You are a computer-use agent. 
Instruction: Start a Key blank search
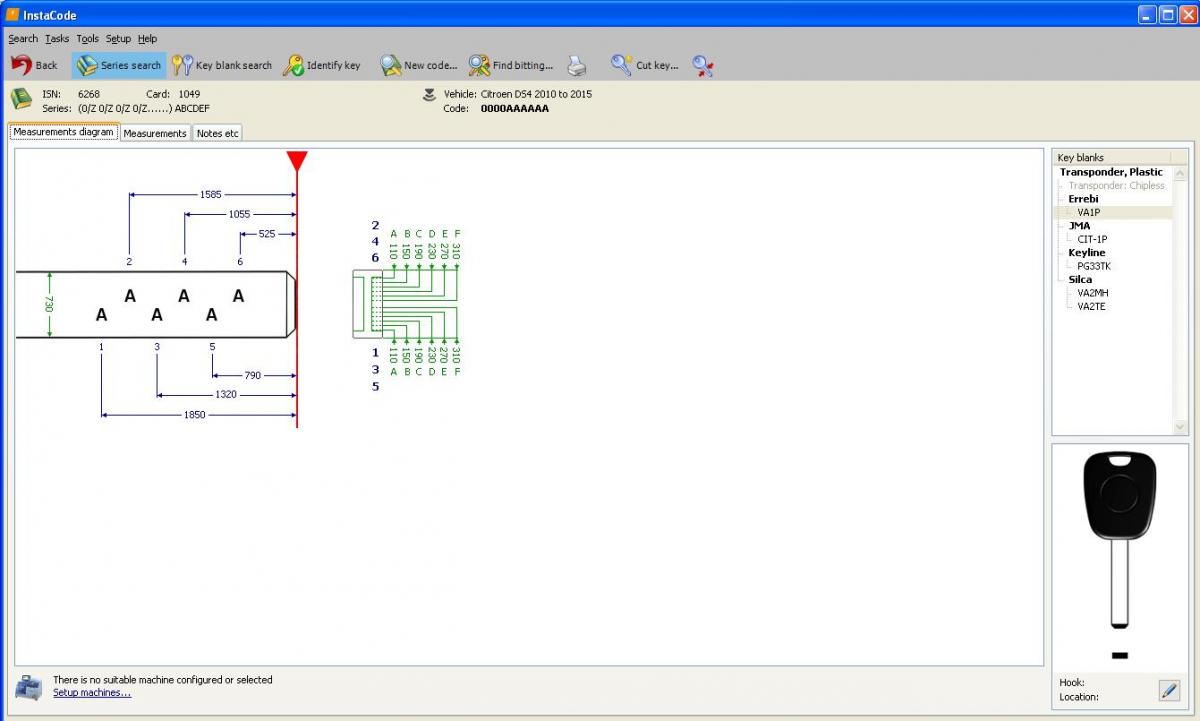(222, 66)
